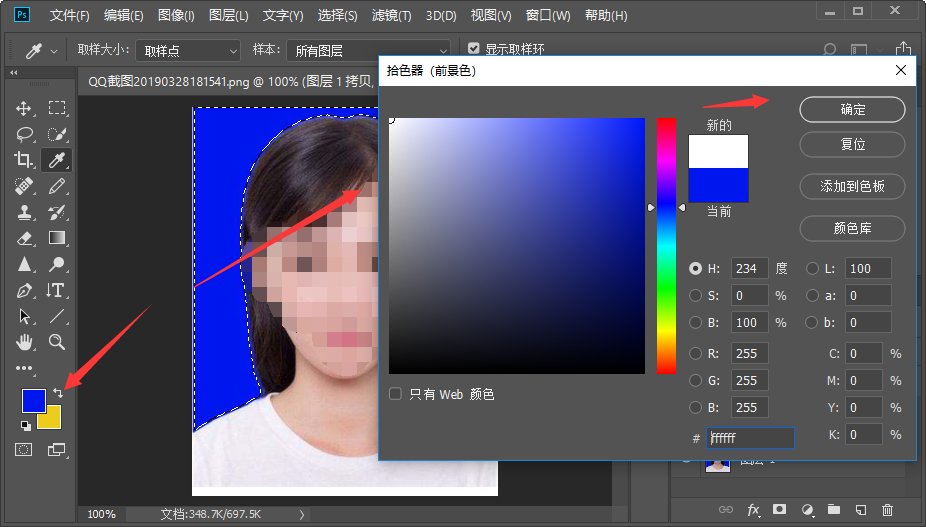Screen dimensions: 926x527
Task: Open the 文件(F) menu
Action: [x=70, y=15]
